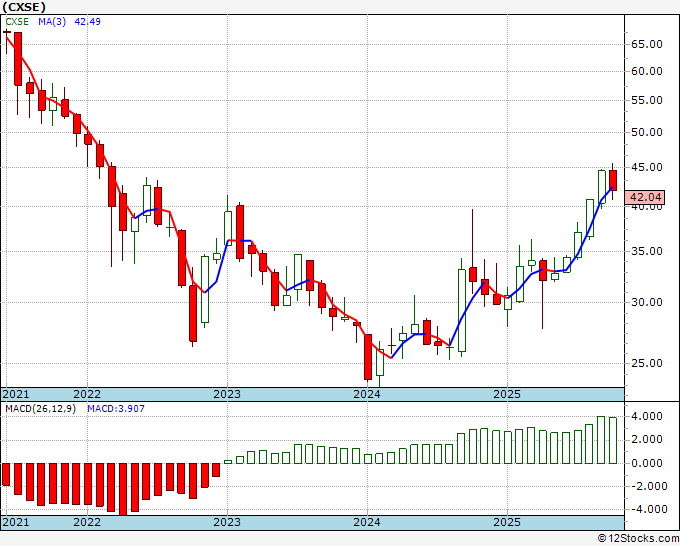Image resolution: width=680 pixels, height=546 pixels.
Task: Click the tallest red candlestick near 65
Action: [x=18, y=59]
